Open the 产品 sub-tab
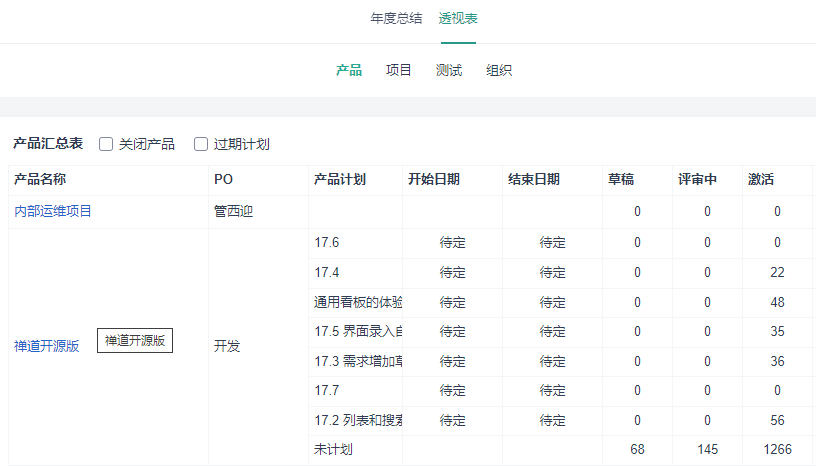The image size is (816, 466). coord(349,70)
